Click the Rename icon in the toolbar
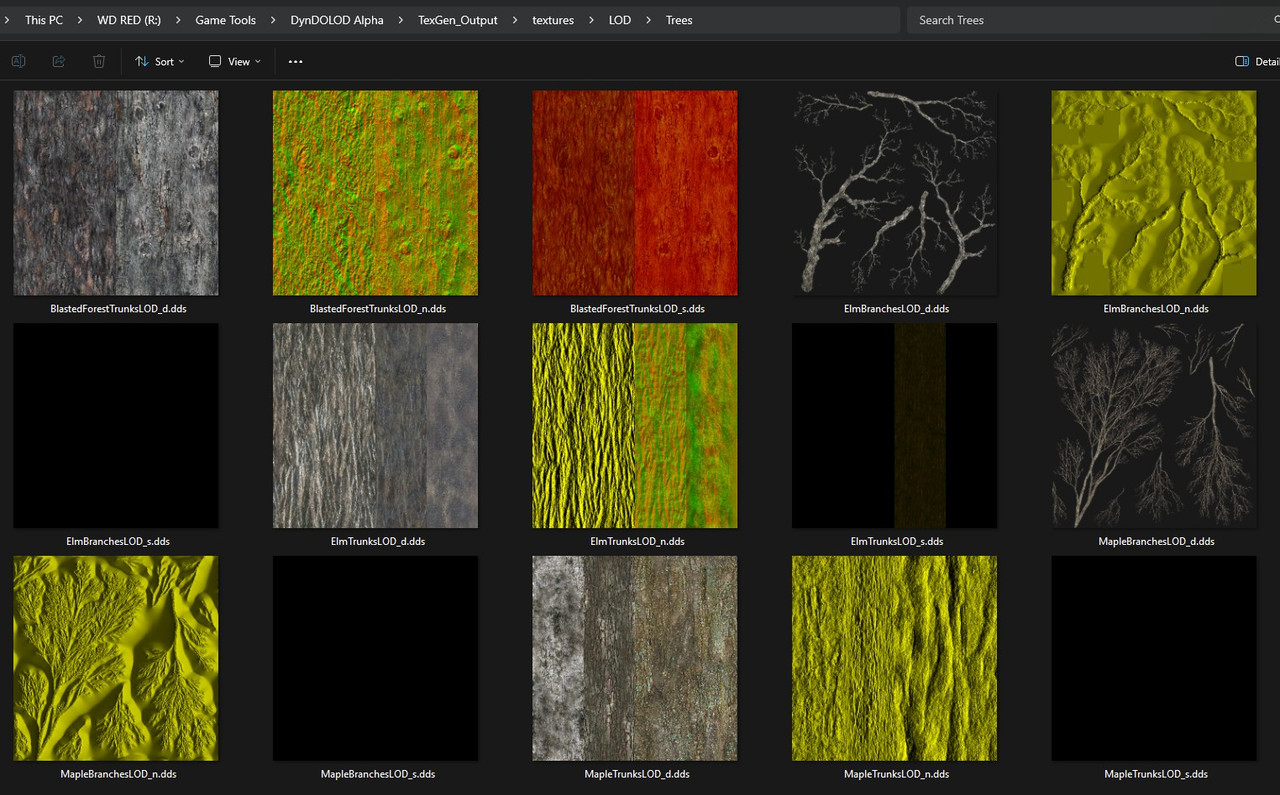This screenshot has width=1280, height=795. [x=18, y=61]
